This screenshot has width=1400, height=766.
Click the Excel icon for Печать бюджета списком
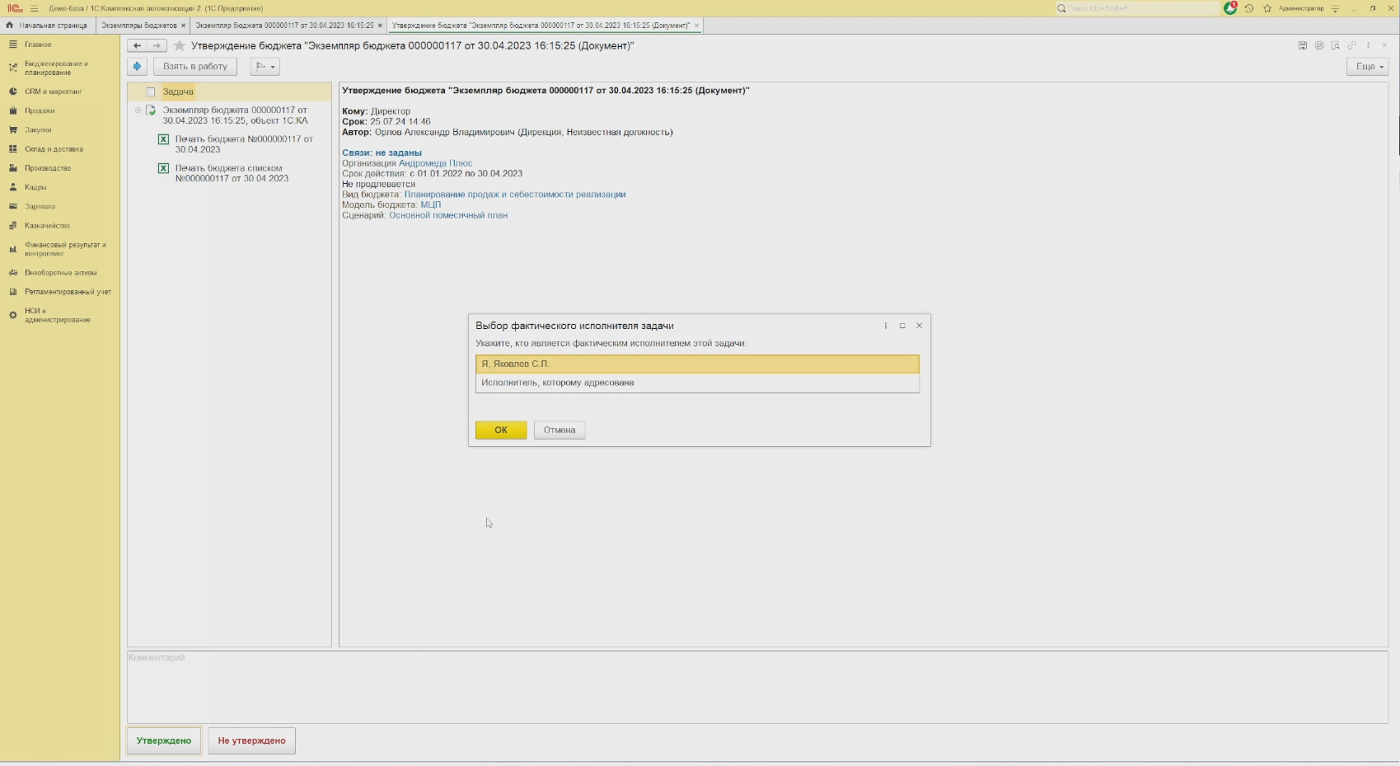point(164,168)
